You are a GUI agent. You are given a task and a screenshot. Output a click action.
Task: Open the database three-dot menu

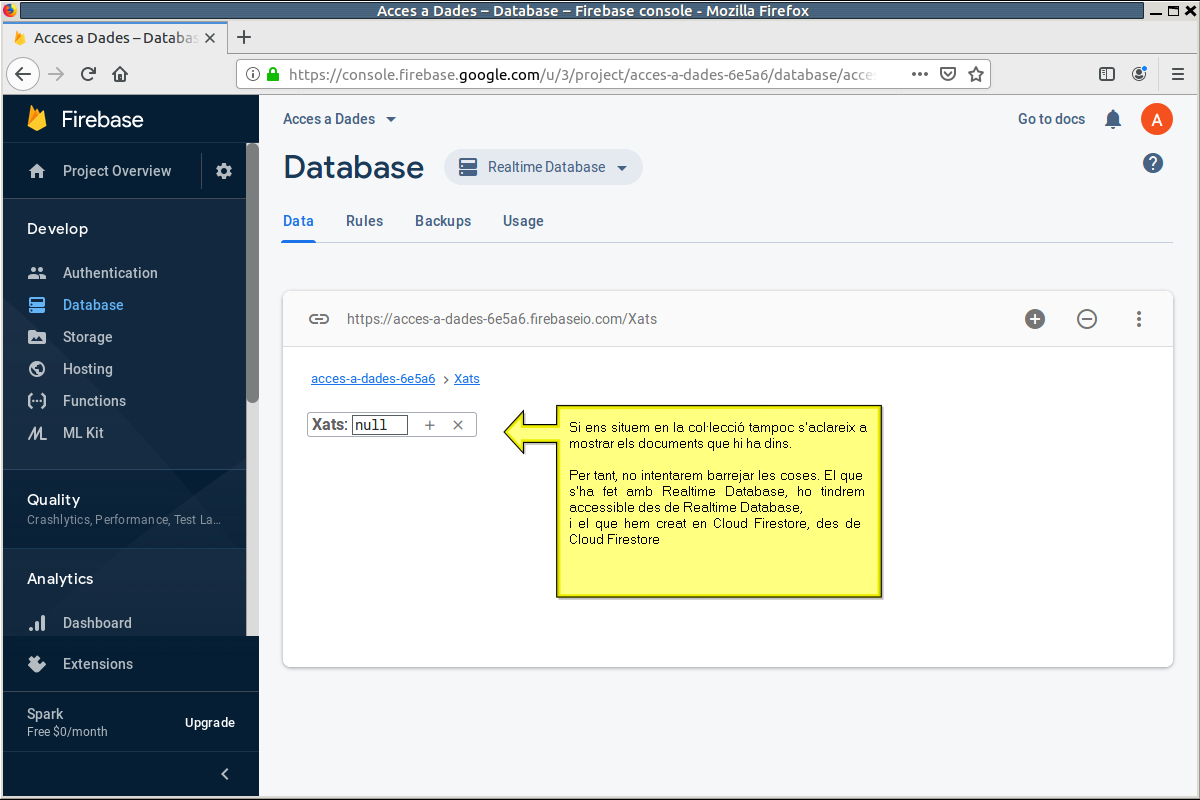1139,319
